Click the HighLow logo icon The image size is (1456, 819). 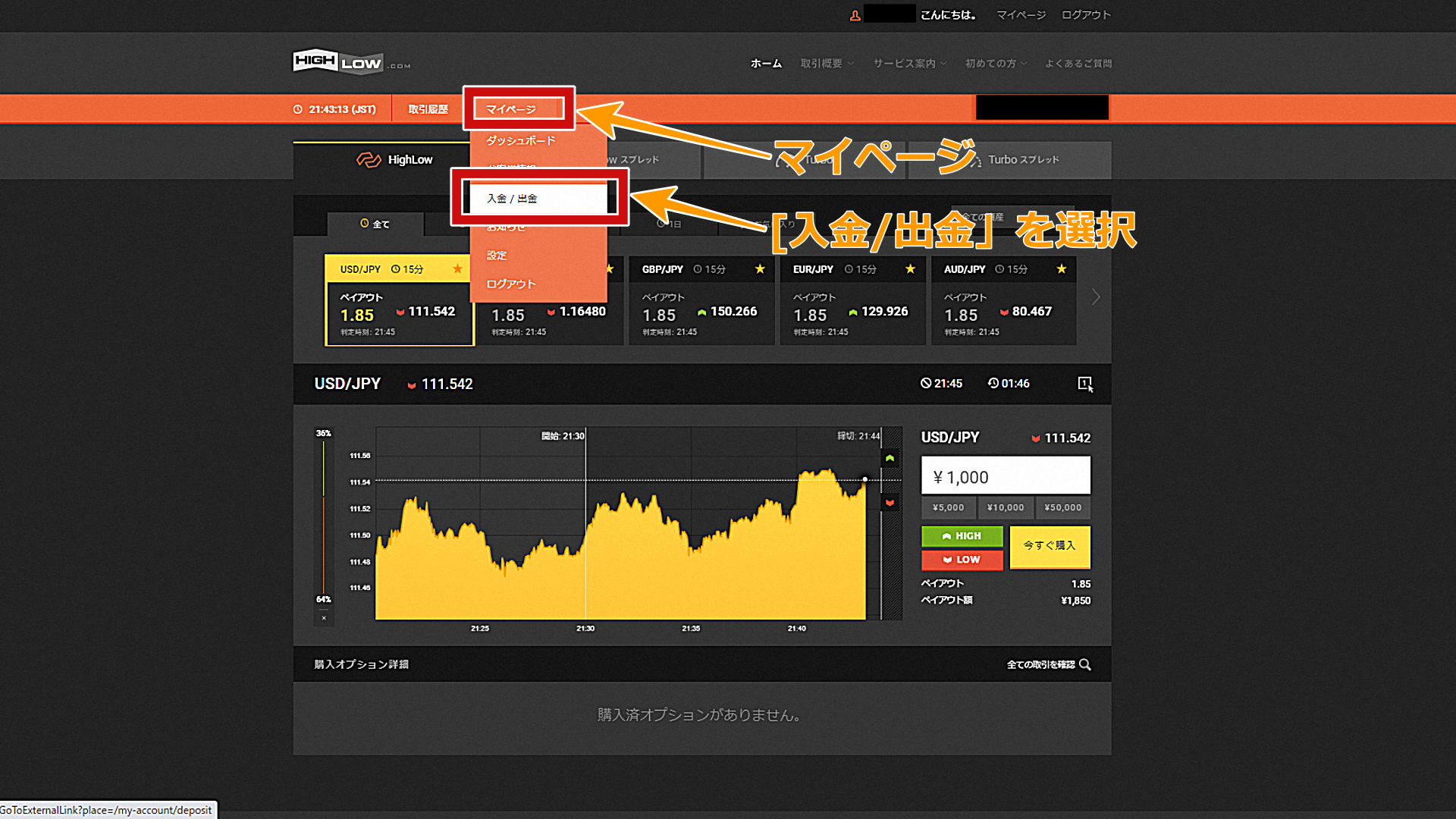click(x=352, y=62)
